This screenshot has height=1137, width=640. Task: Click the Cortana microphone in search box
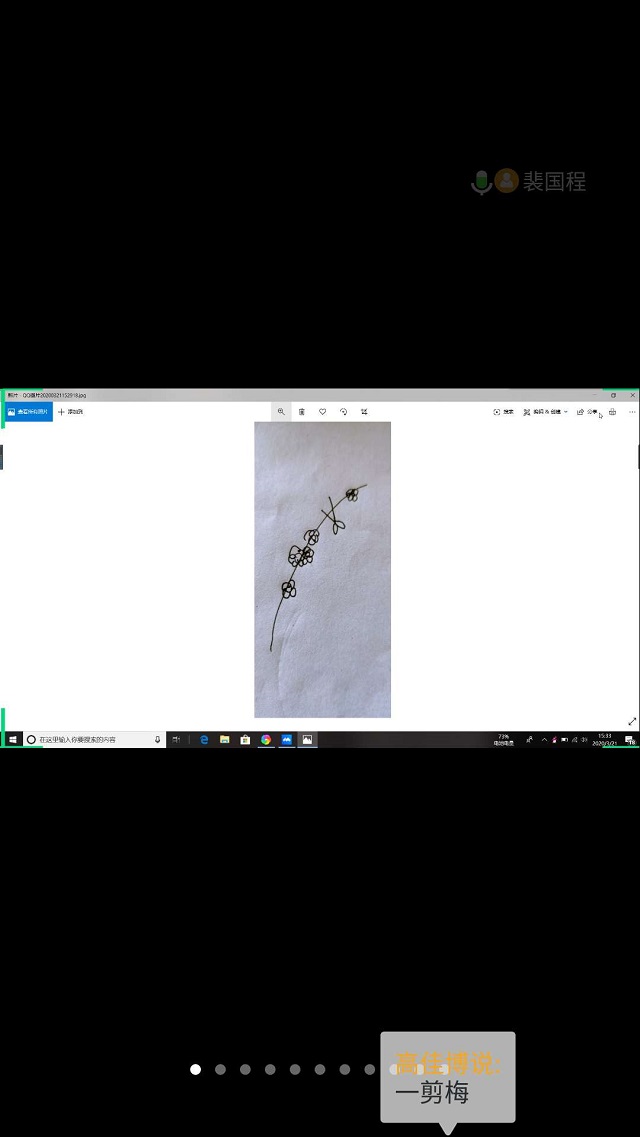[x=157, y=740]
